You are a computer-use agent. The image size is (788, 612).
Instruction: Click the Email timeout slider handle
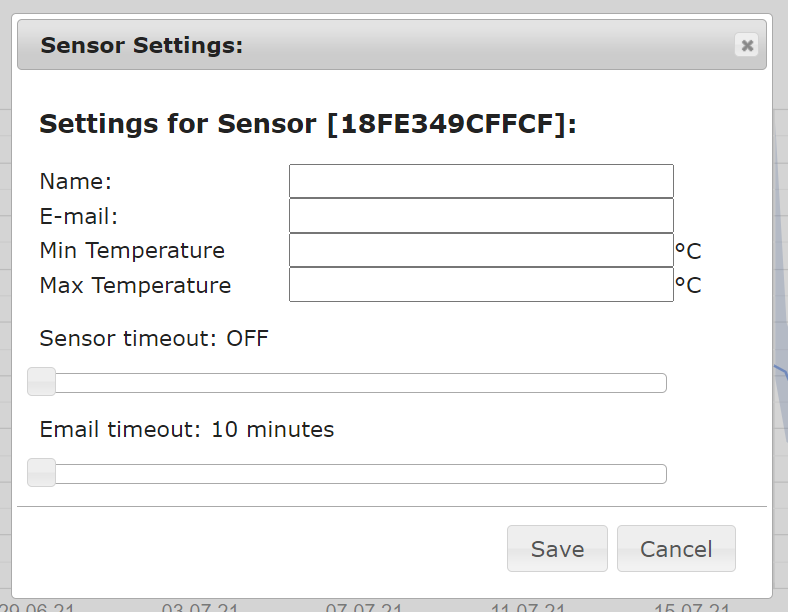point(41,472)
